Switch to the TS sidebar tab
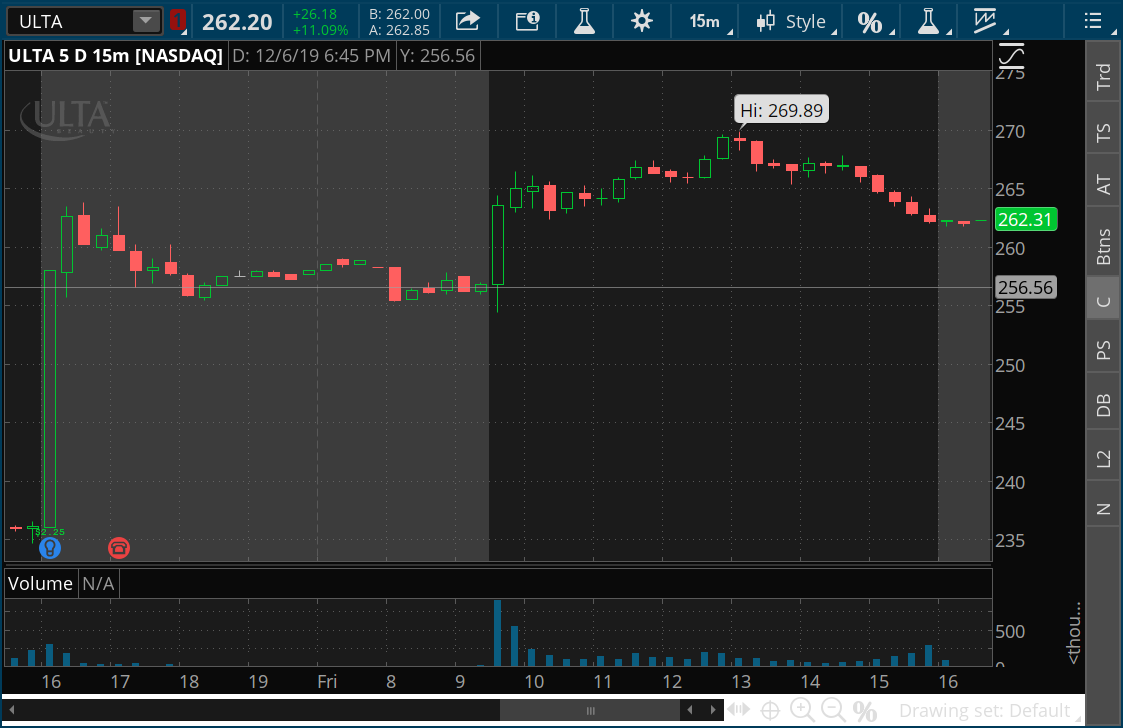Screen dimensions: 1123x728 pos(1103,132)
